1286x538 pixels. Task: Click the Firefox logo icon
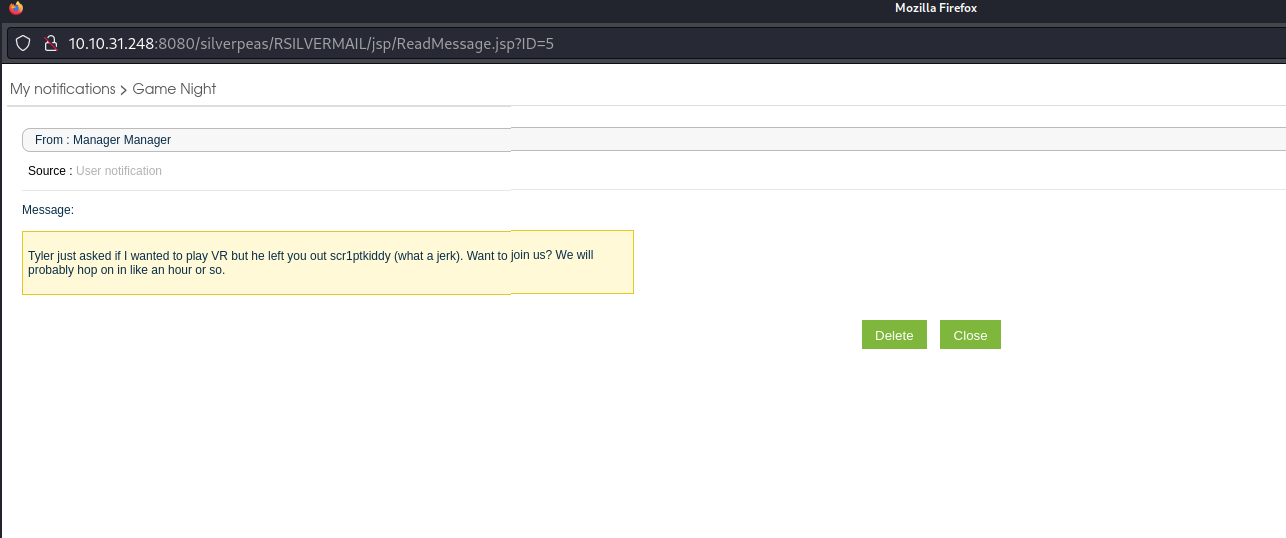pyautogui.click(x=15, y=8)
